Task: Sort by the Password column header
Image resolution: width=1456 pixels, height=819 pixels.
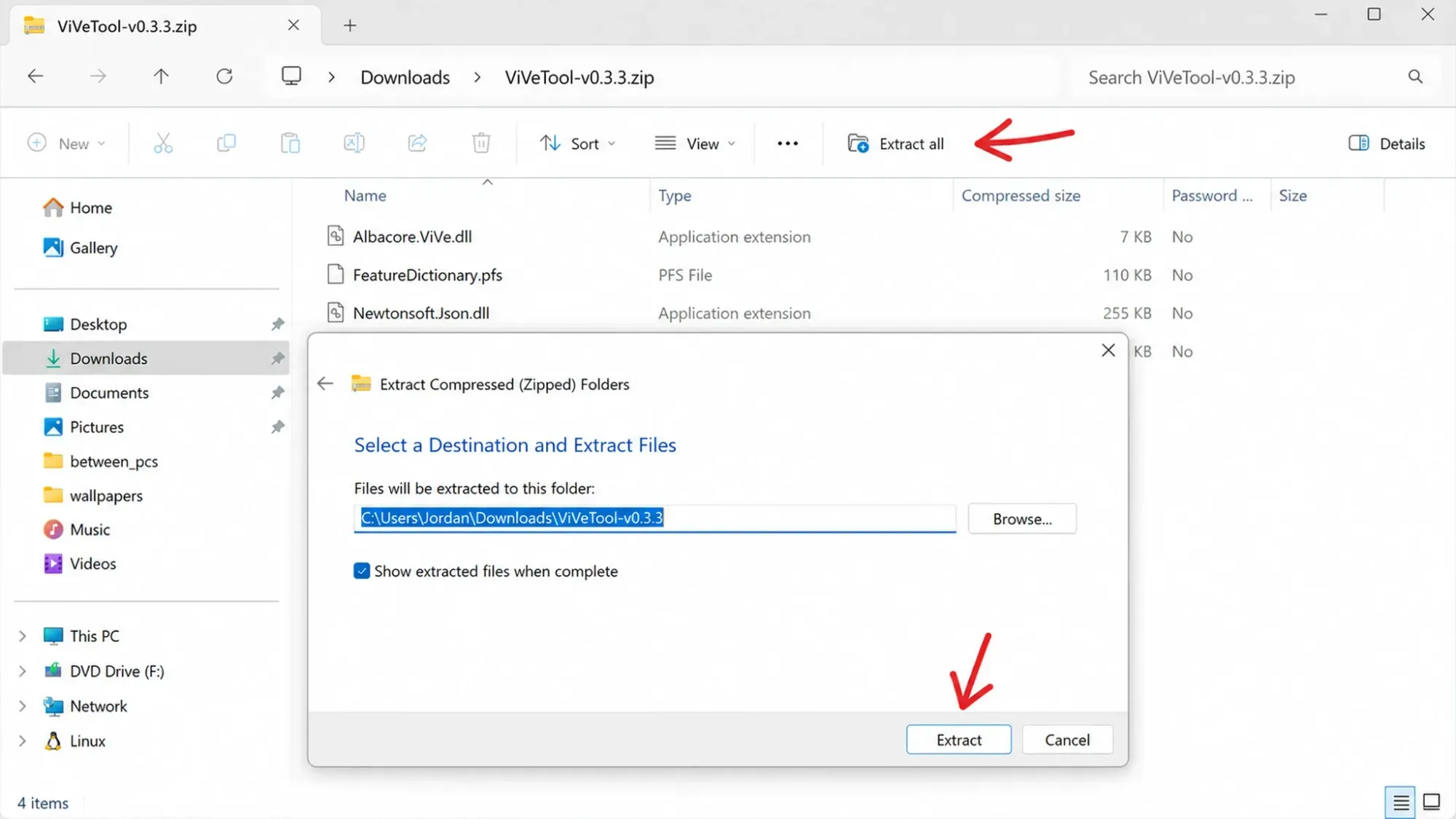Action: click(1211, 195)
